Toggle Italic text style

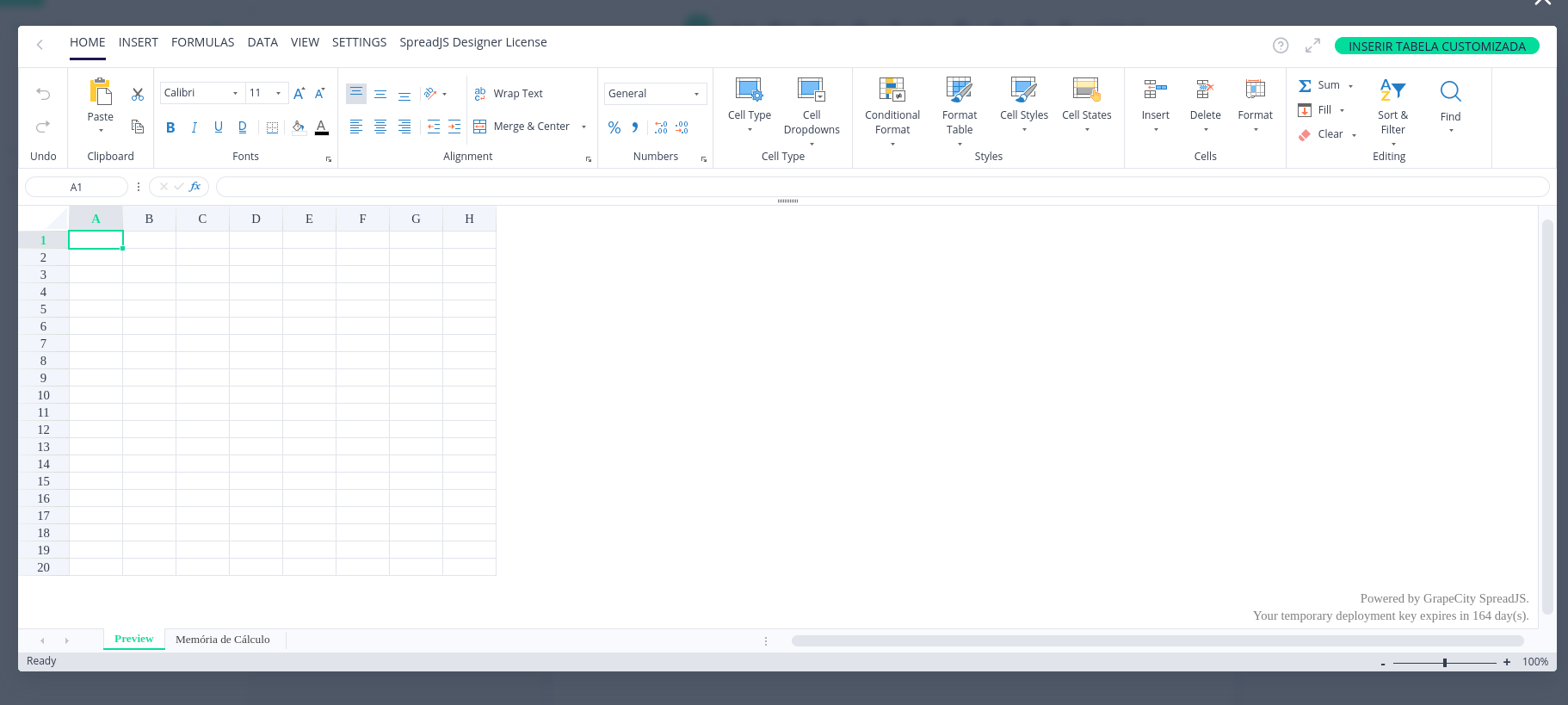(194, 127)
